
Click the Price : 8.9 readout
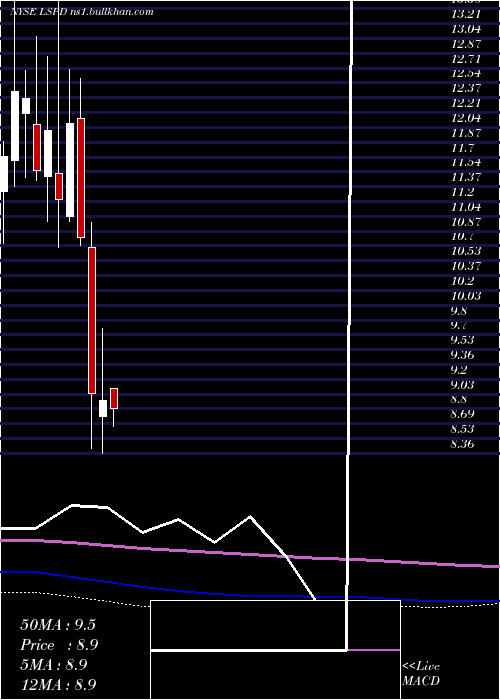pos(59,645)
